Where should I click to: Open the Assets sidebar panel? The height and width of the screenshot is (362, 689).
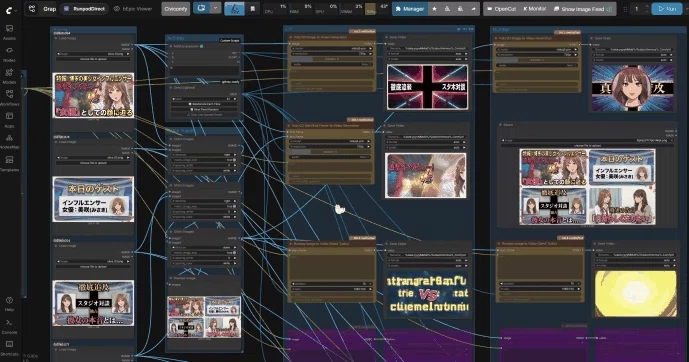pyautogui.click(x=9, y=32)
